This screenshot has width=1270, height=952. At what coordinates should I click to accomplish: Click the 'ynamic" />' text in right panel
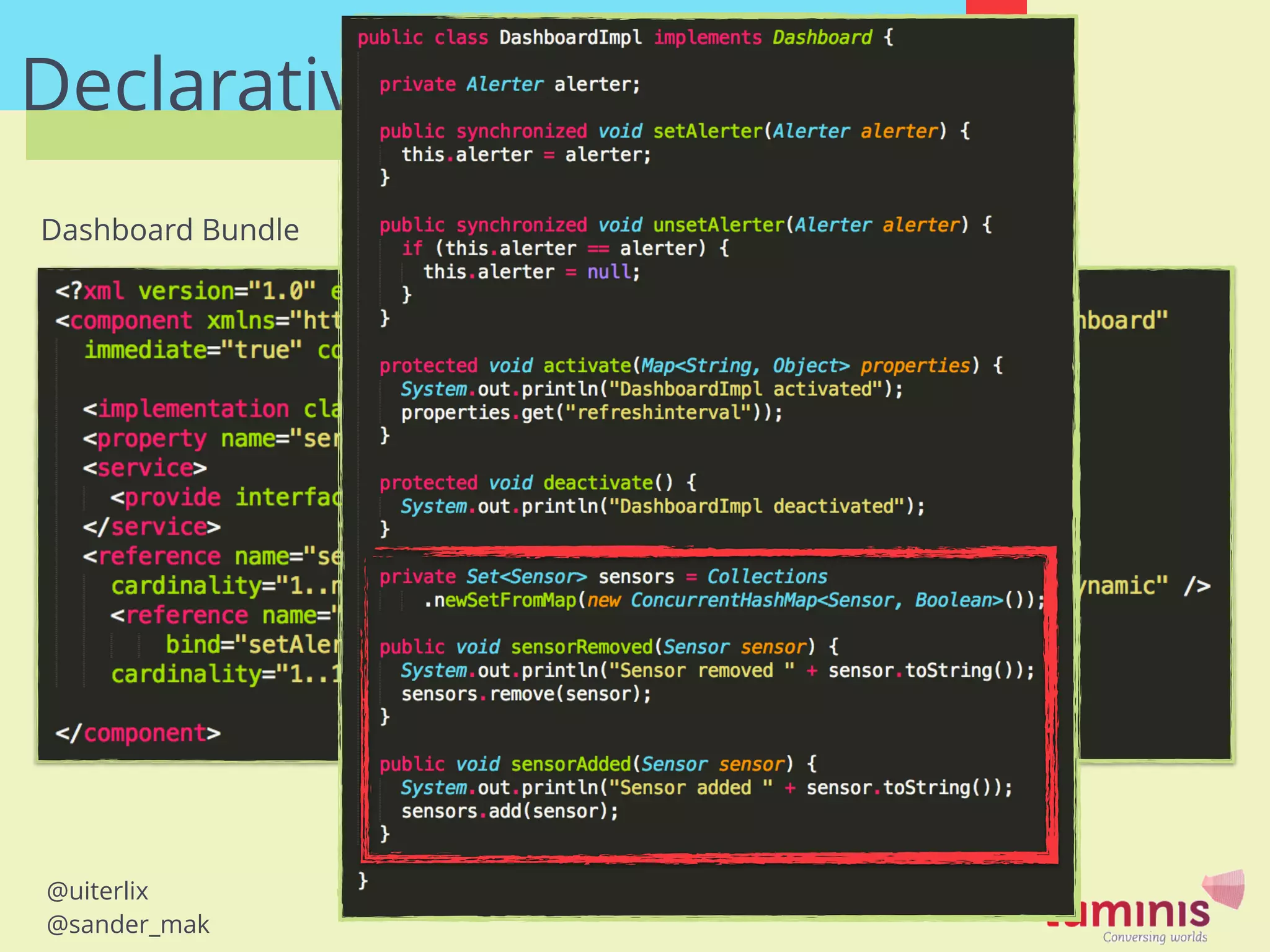tap(1144, 586)
